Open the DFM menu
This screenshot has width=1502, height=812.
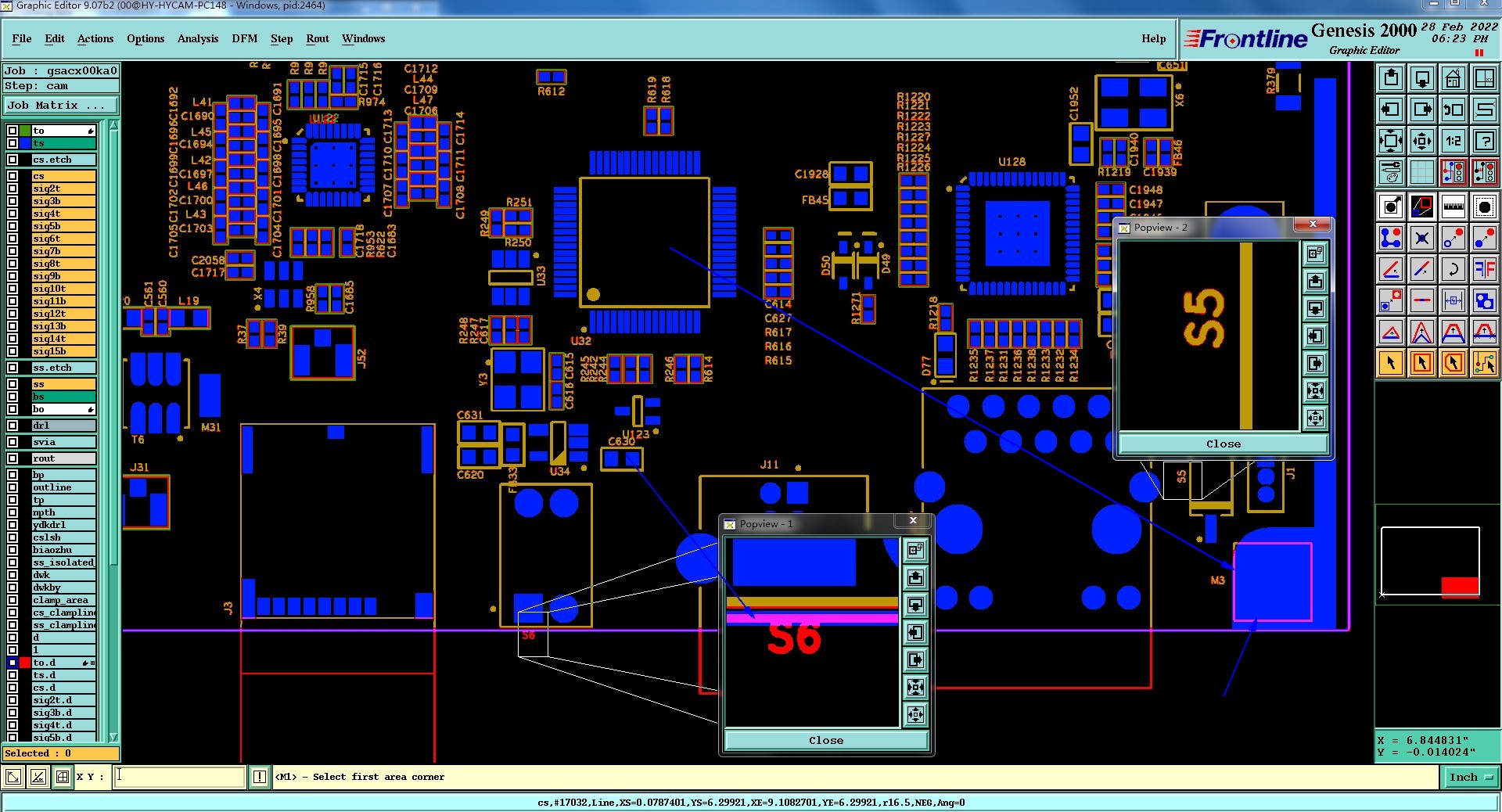click(x=245, y=38)
